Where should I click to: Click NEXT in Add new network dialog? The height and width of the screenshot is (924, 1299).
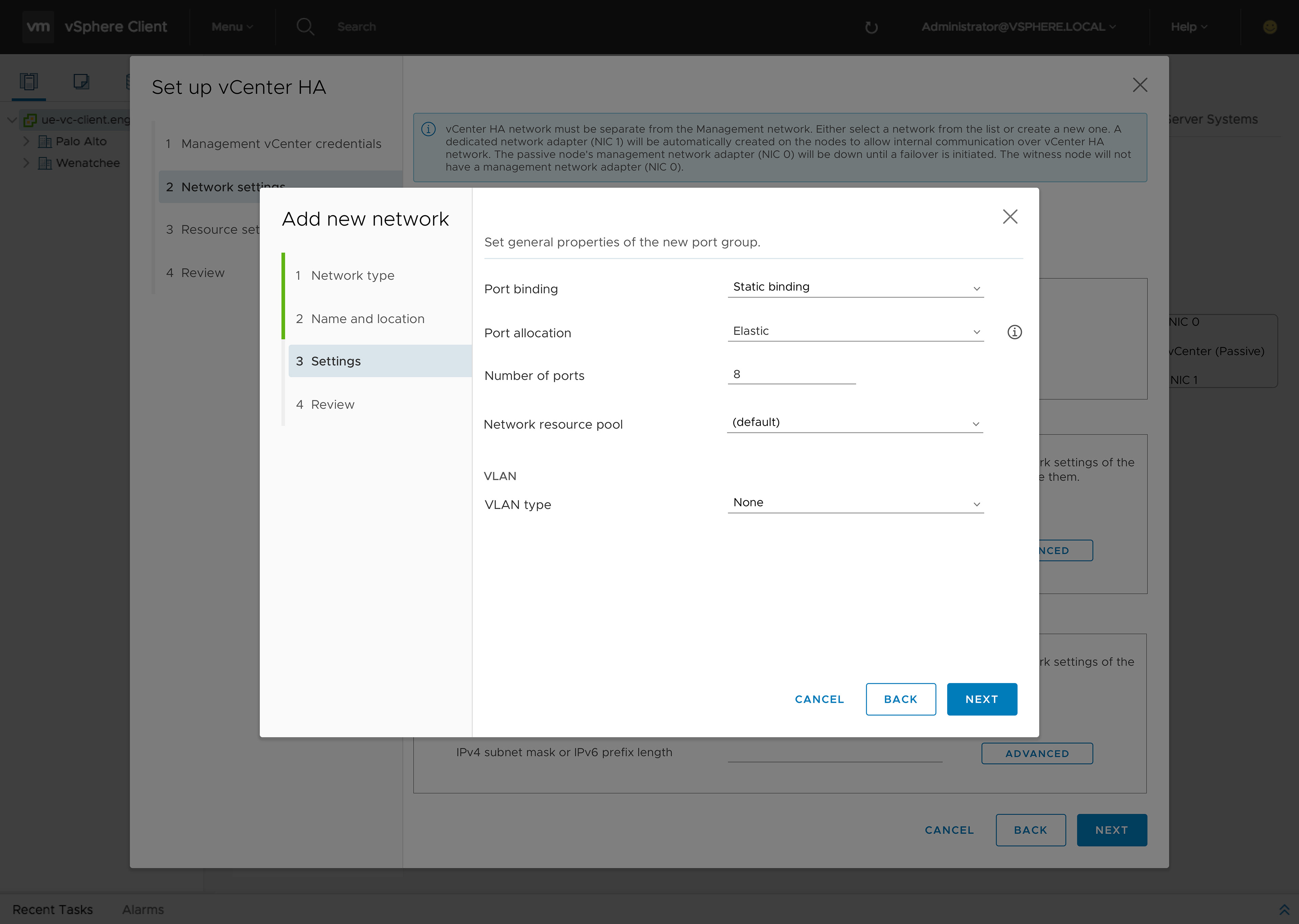[x=982, y=699]
